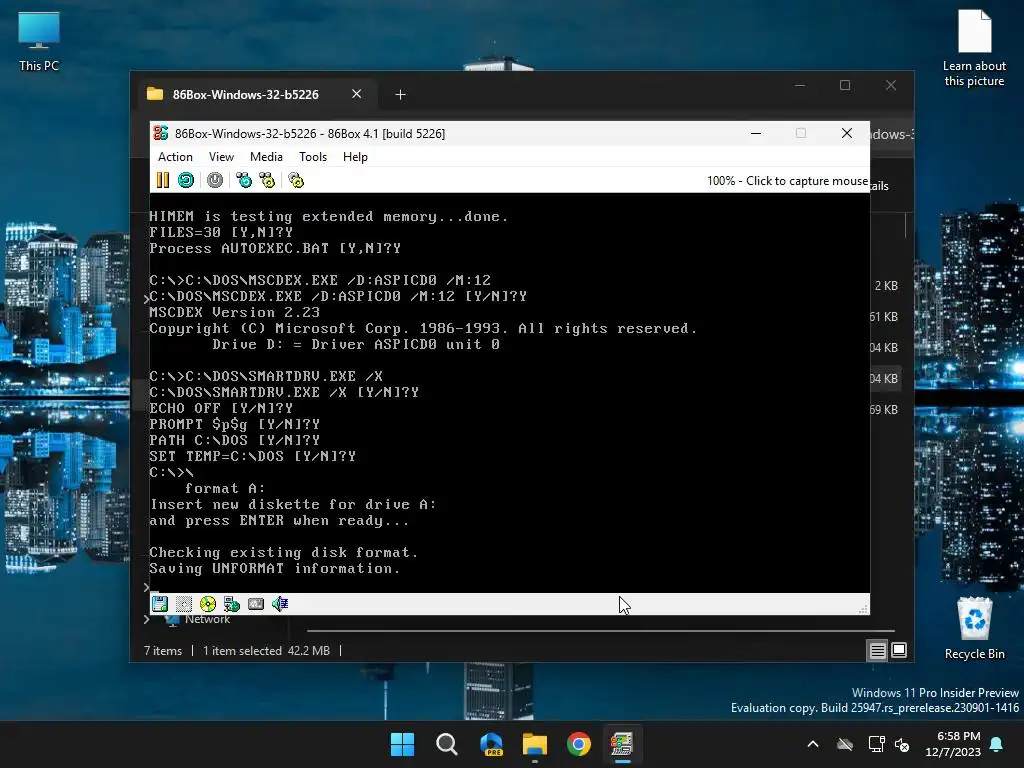Launch Microsoft Edge Preview from taskbar

pos(491,744)
